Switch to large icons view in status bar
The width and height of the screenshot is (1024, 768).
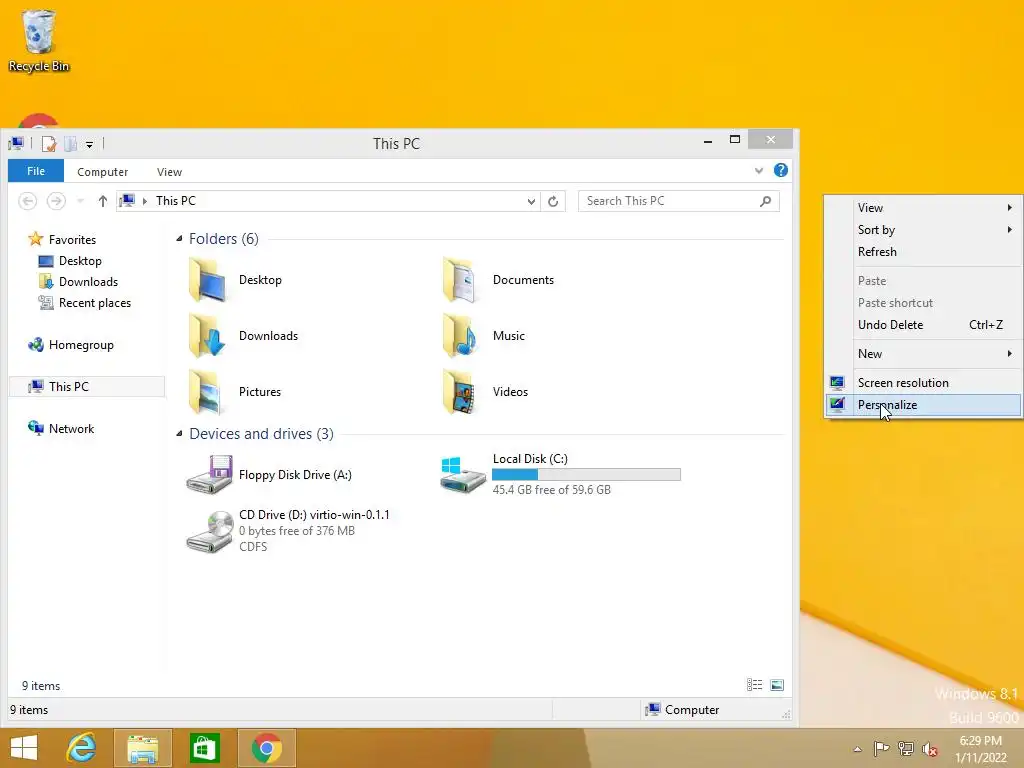coord(776,684)
